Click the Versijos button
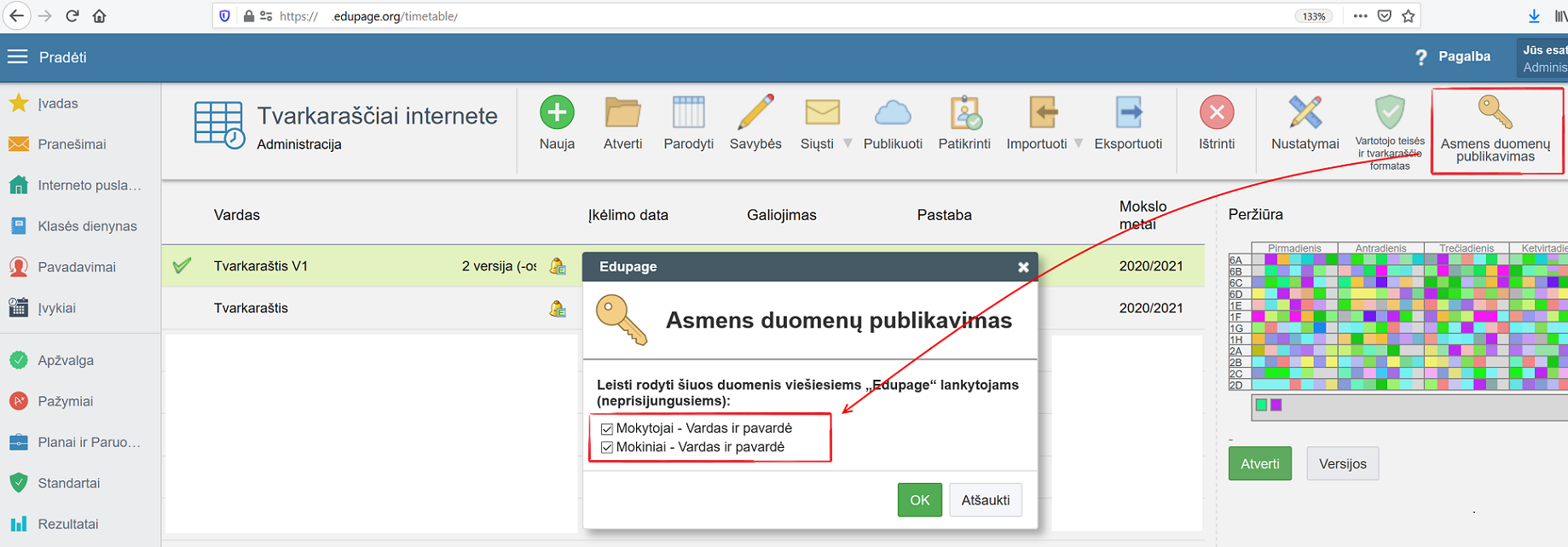Viewport: 1568px width, 547px height. coord(1342,463)
